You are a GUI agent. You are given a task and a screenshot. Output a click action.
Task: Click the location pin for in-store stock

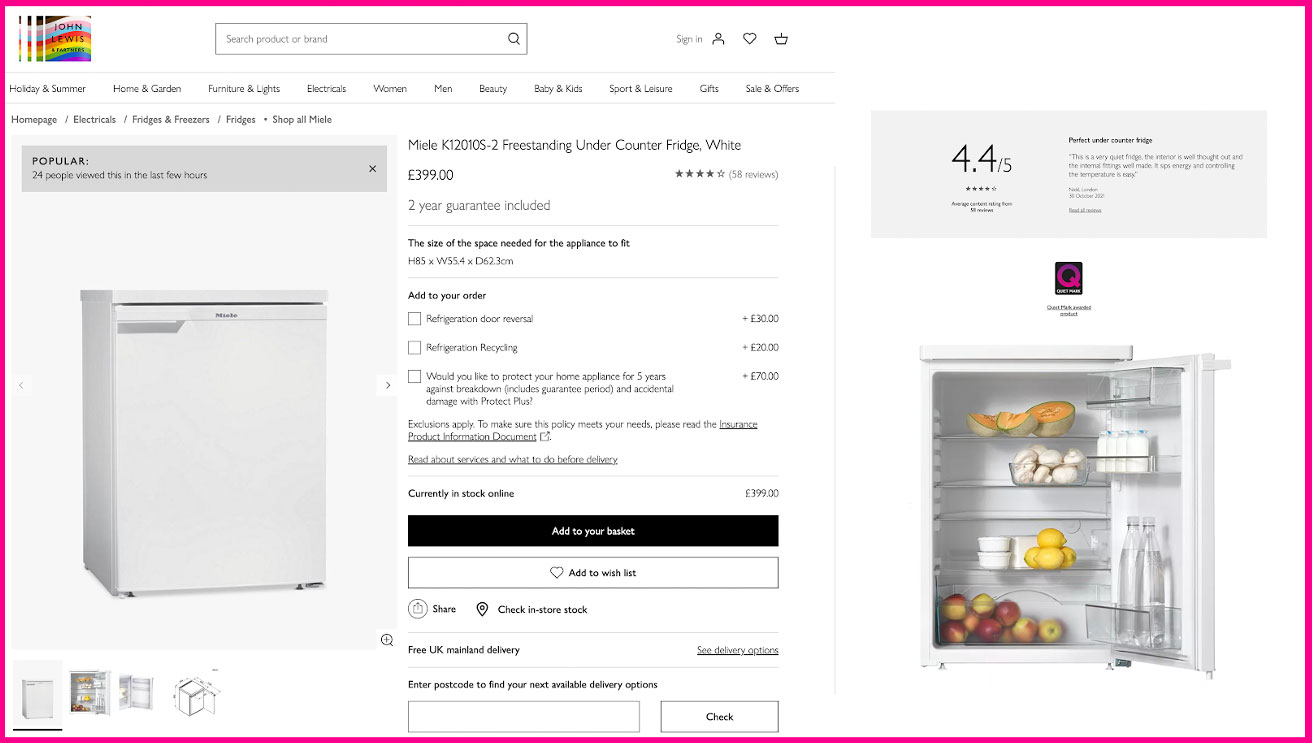tap(482, 609)
